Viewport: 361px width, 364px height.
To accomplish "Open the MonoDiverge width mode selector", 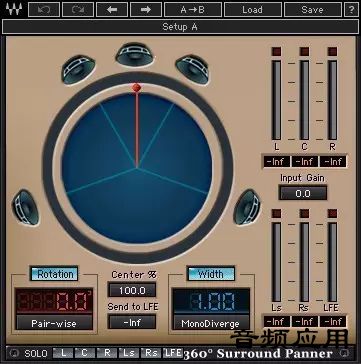I will (x=210, y=323).
